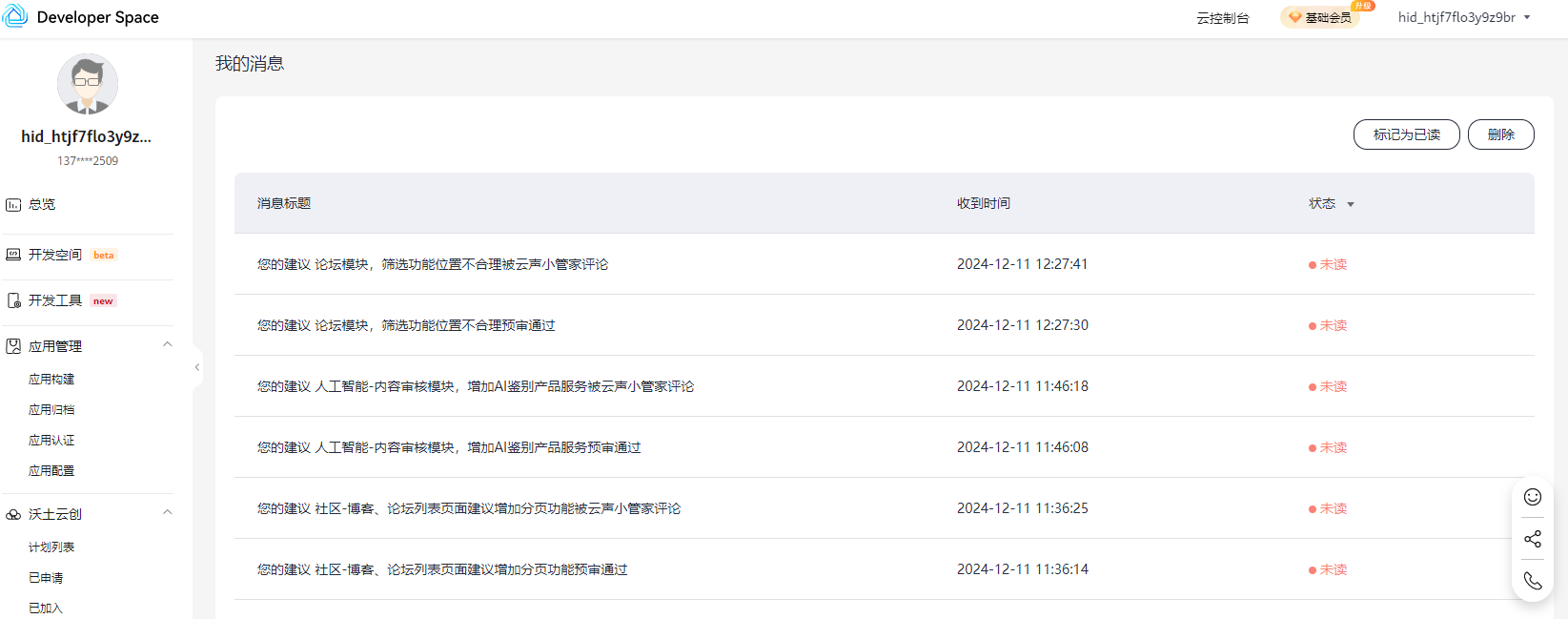Screen dimensions: 1568x619
Task: Click the share icon on right floater
Action: click(x=1533, y=539)
